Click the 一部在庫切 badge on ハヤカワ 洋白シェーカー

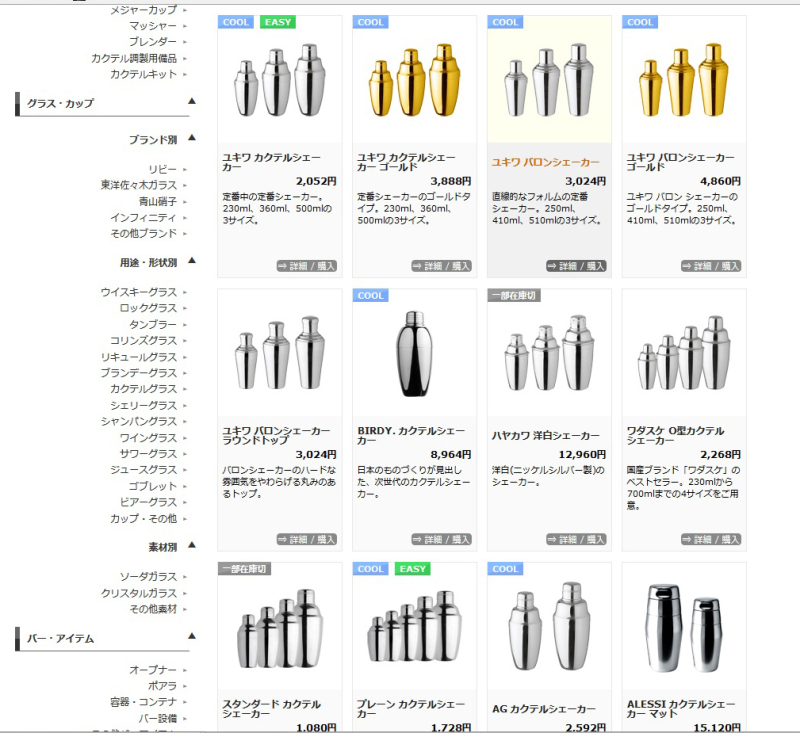514,295
